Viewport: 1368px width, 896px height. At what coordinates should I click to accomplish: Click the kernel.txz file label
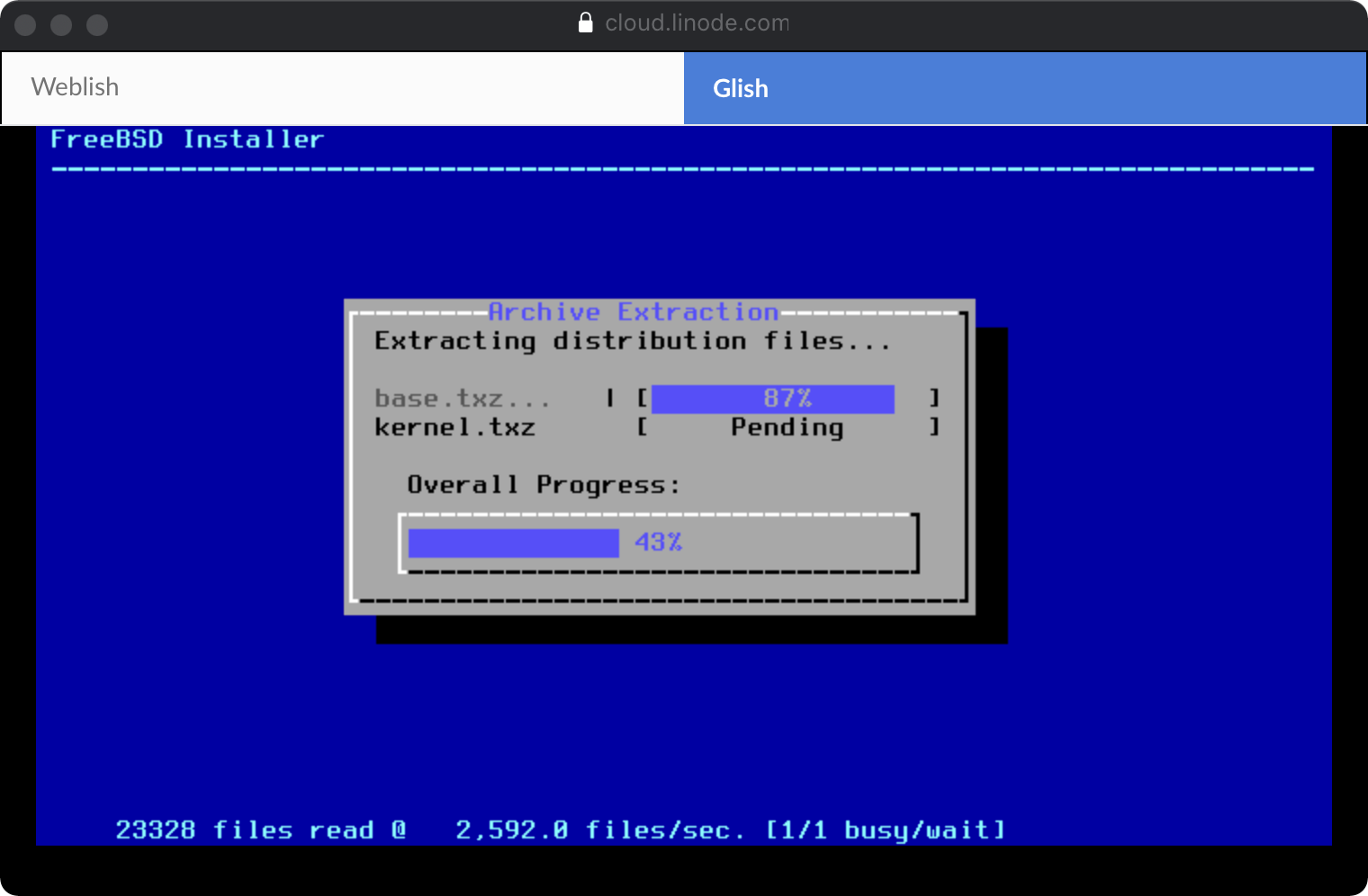454,427
